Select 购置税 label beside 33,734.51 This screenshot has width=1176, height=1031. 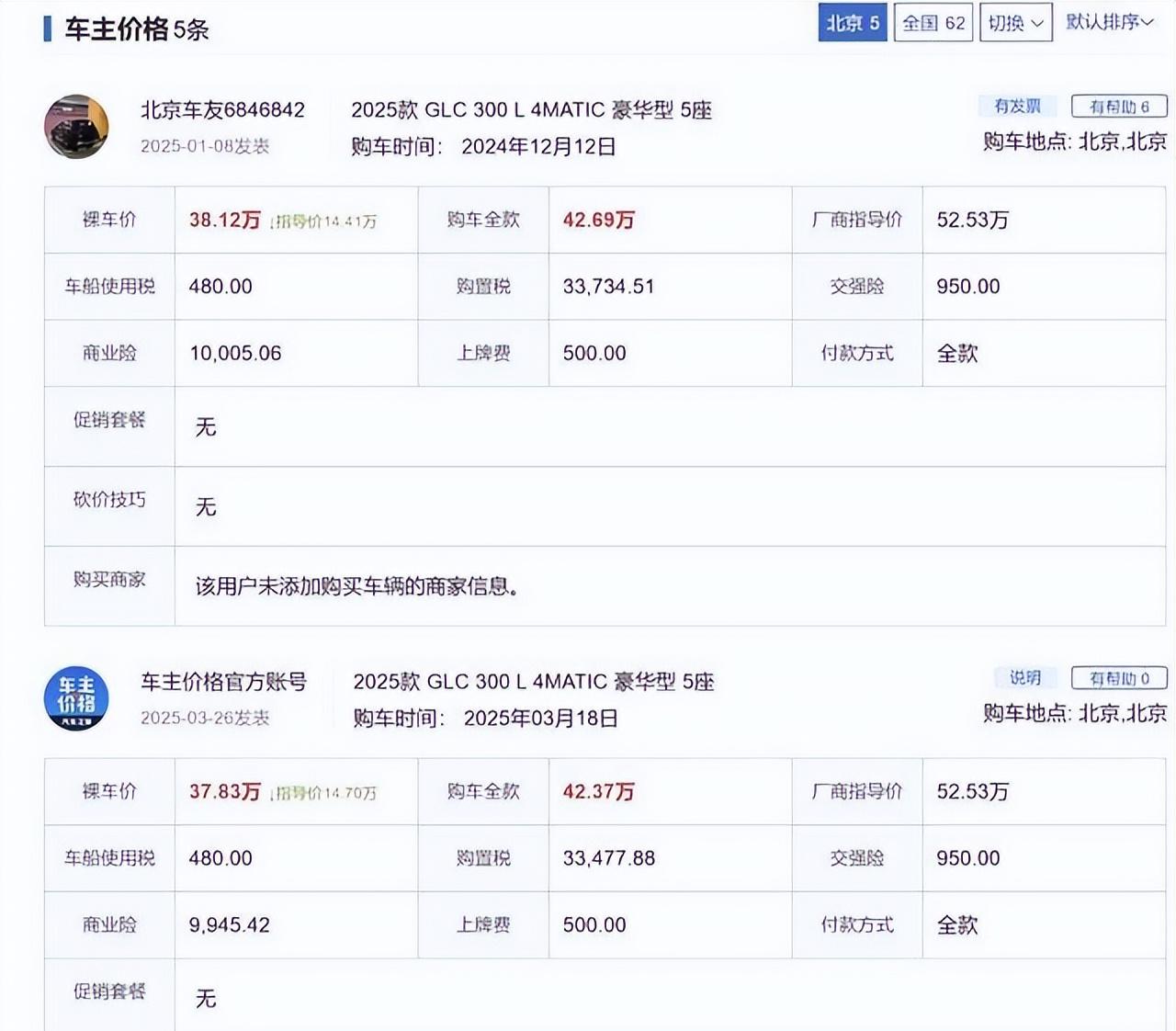click(483, 287)
